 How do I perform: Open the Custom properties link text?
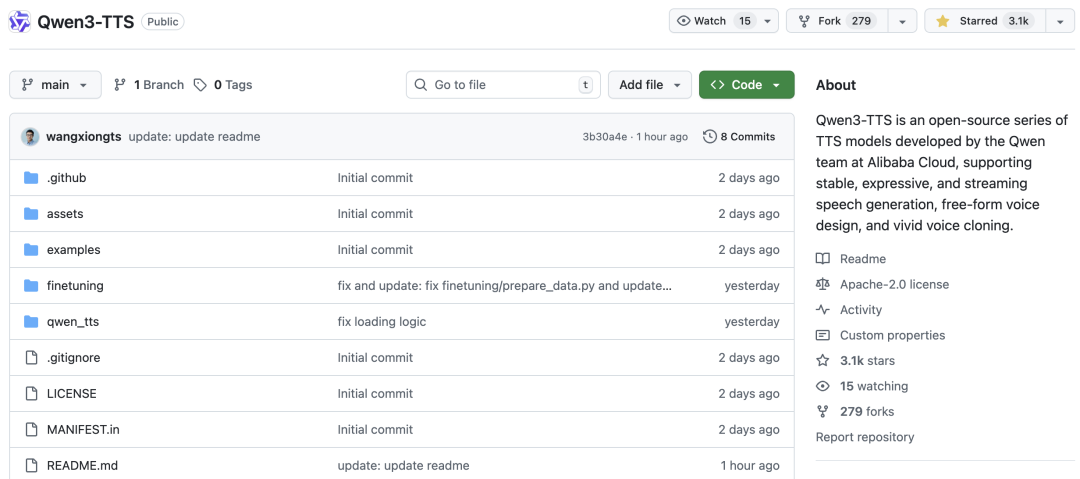(x=893, y=335)
